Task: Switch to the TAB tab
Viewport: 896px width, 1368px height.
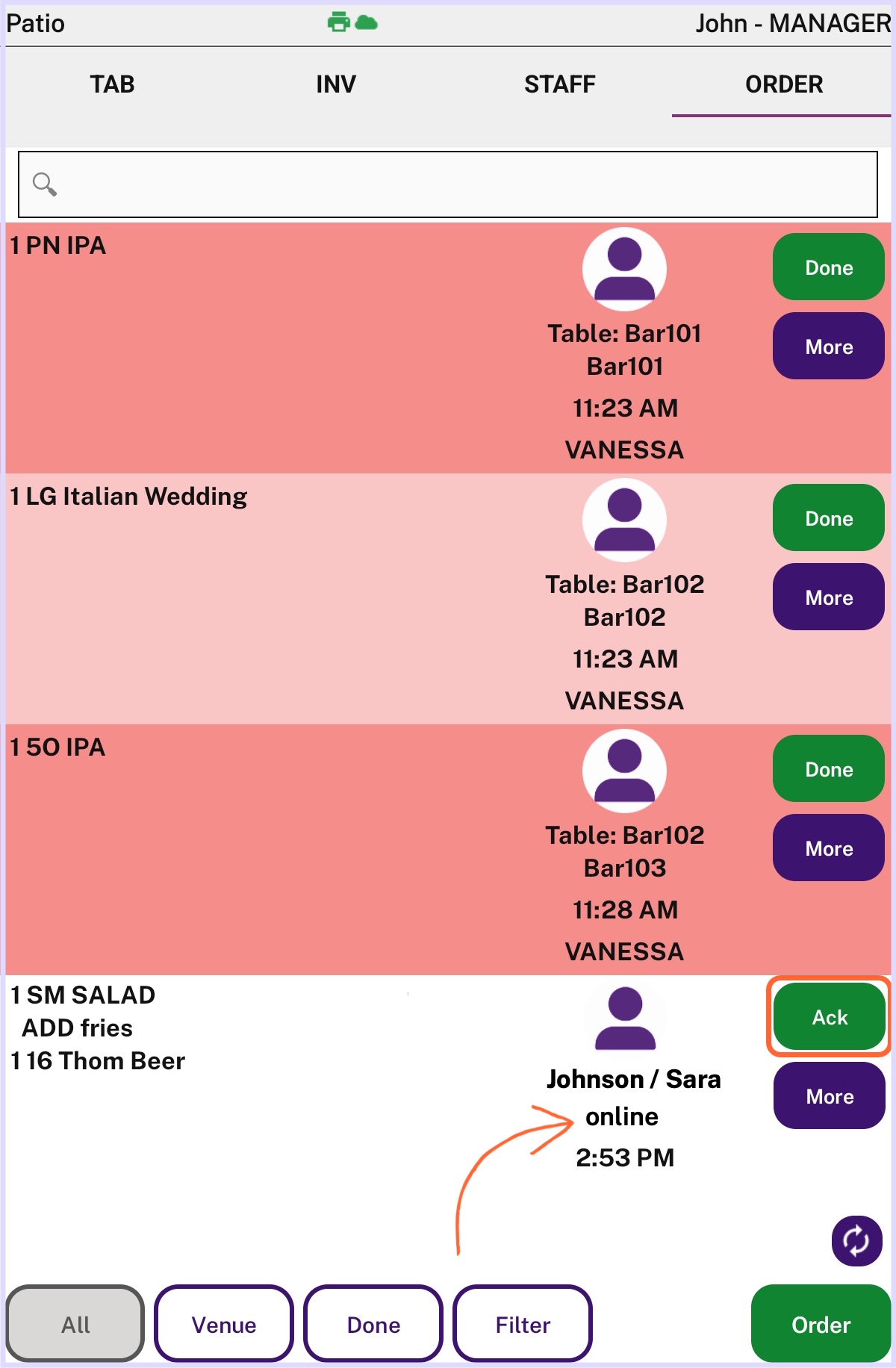Action: tap(112, 84)
